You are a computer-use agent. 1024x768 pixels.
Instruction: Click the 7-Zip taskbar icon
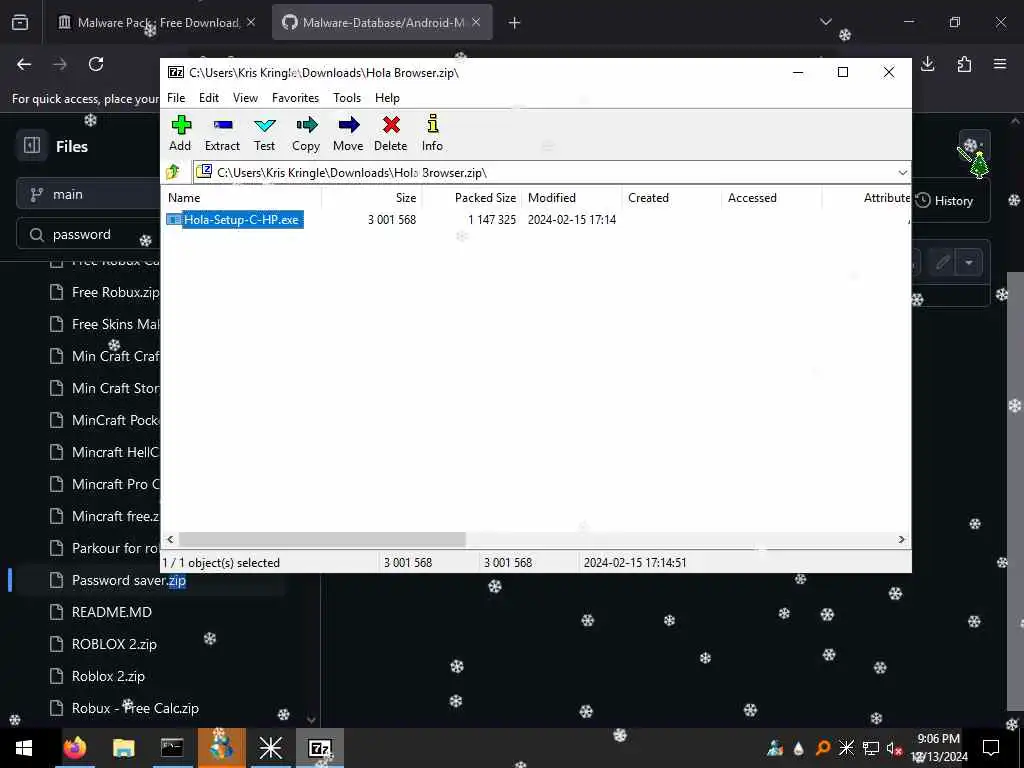pos(319,748)
